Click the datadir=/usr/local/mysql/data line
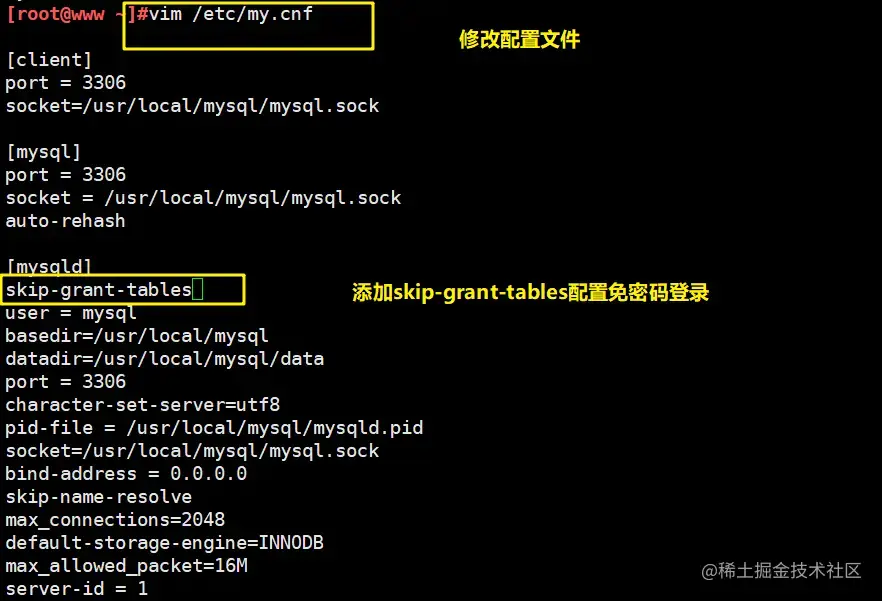 pos(165,359)
